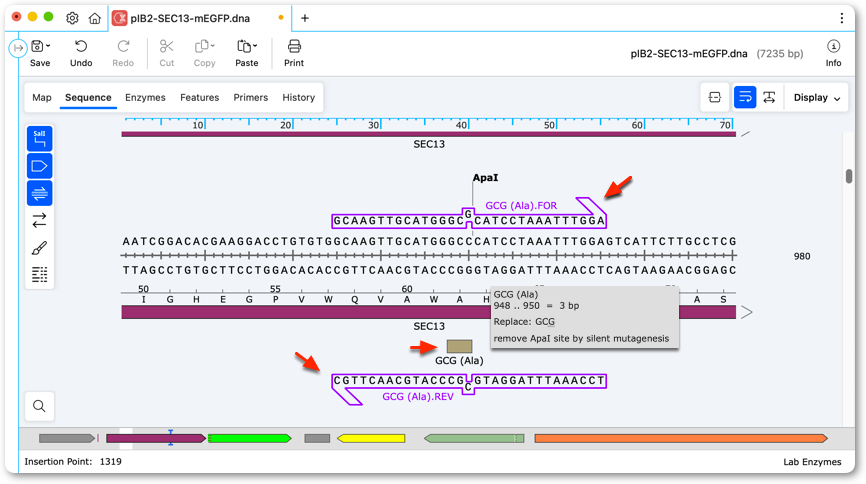
Task: Click the Redo button
Action: point(123,54)
